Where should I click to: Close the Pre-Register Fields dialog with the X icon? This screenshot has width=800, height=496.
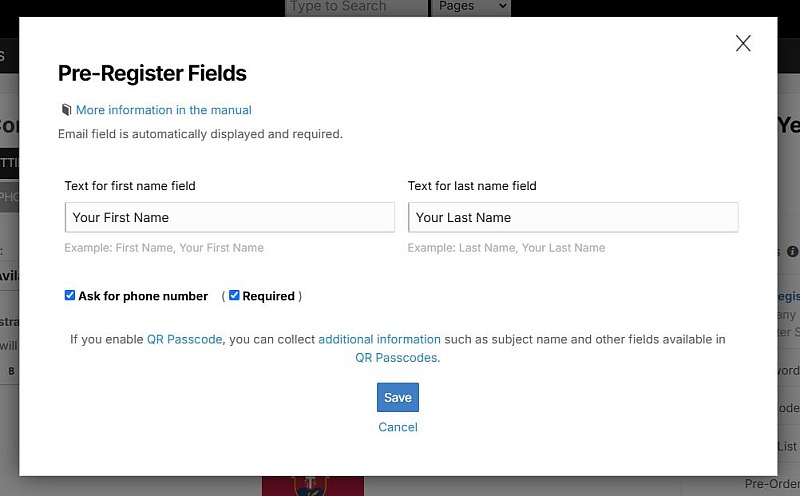[x=743, y=43]
